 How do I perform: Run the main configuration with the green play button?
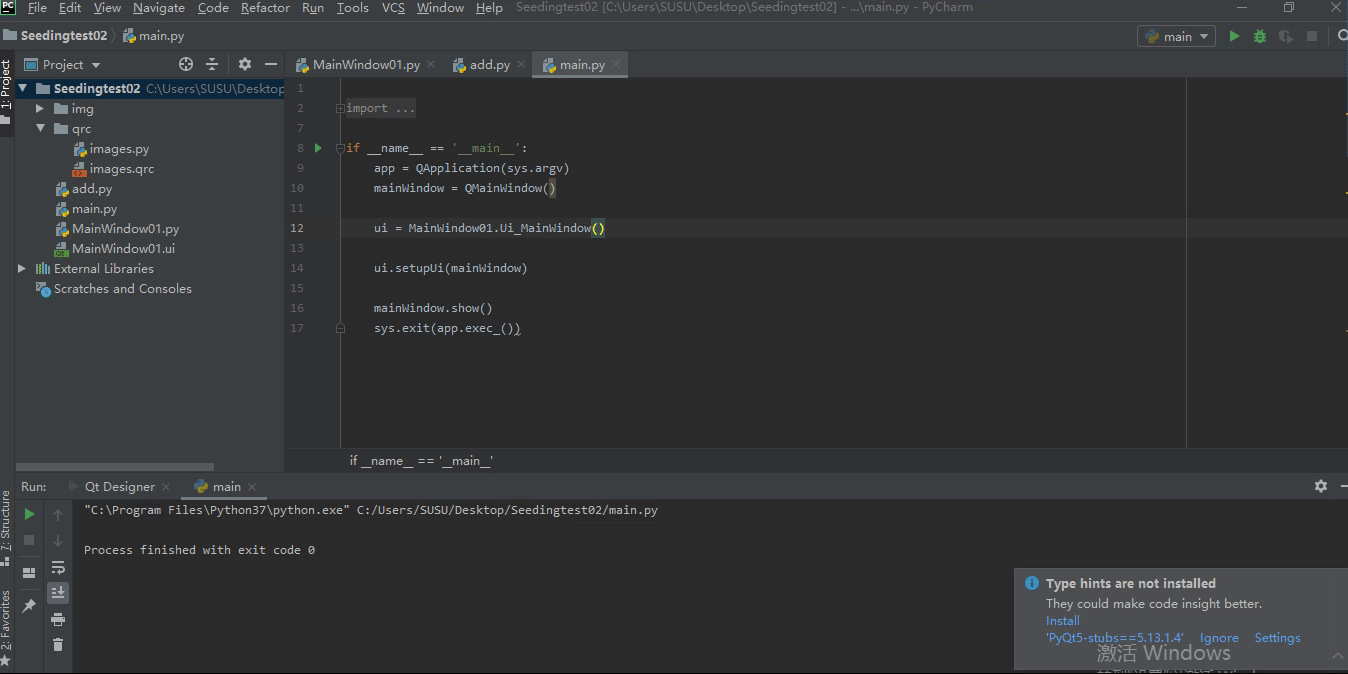click(1234, 35)
